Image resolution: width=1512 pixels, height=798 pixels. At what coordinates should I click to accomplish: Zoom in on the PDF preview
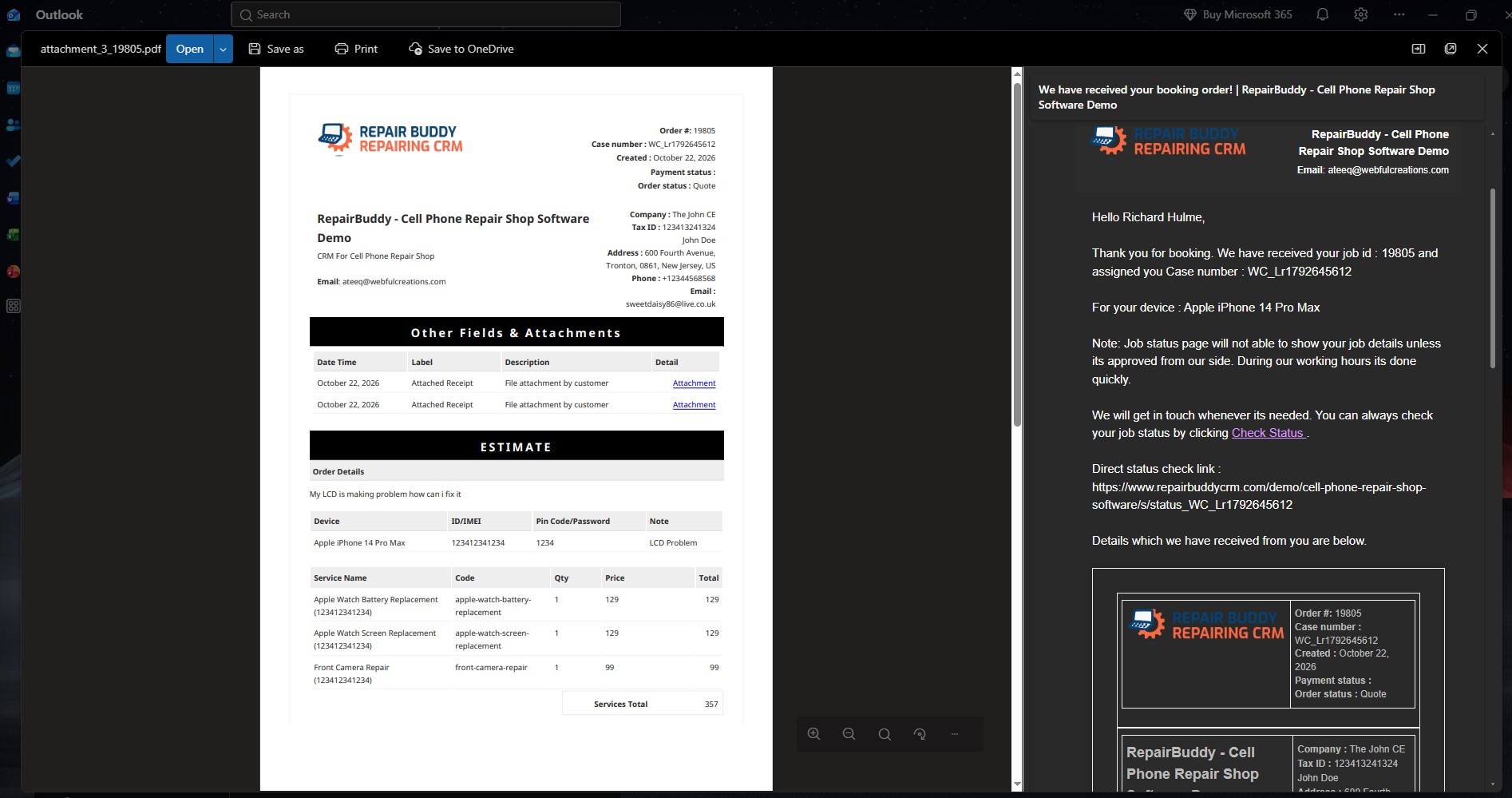pos(813,734)
